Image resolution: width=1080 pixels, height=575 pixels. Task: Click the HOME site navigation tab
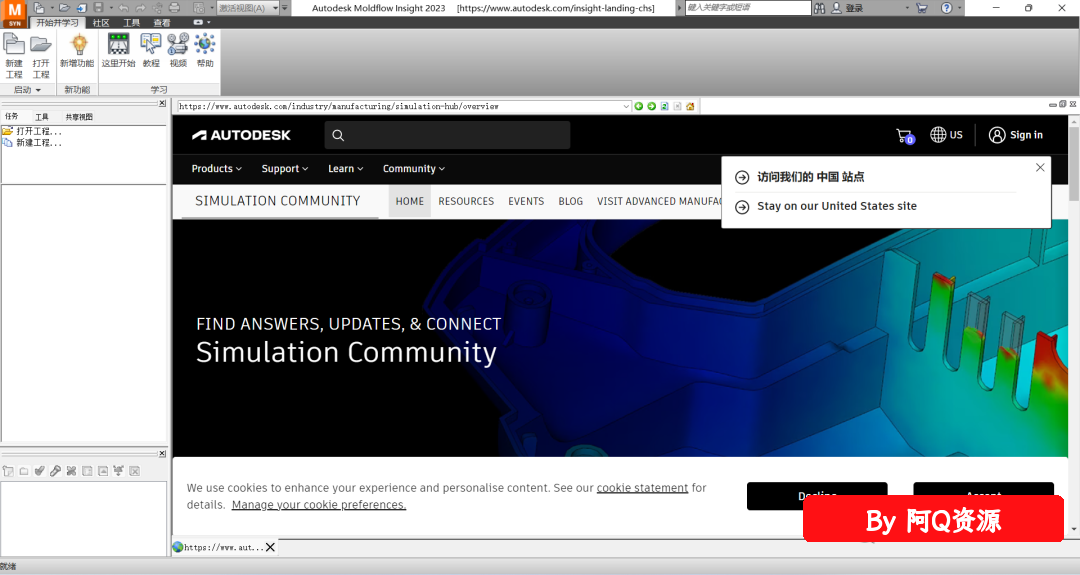pyautogui.click(x=410, y=201)
